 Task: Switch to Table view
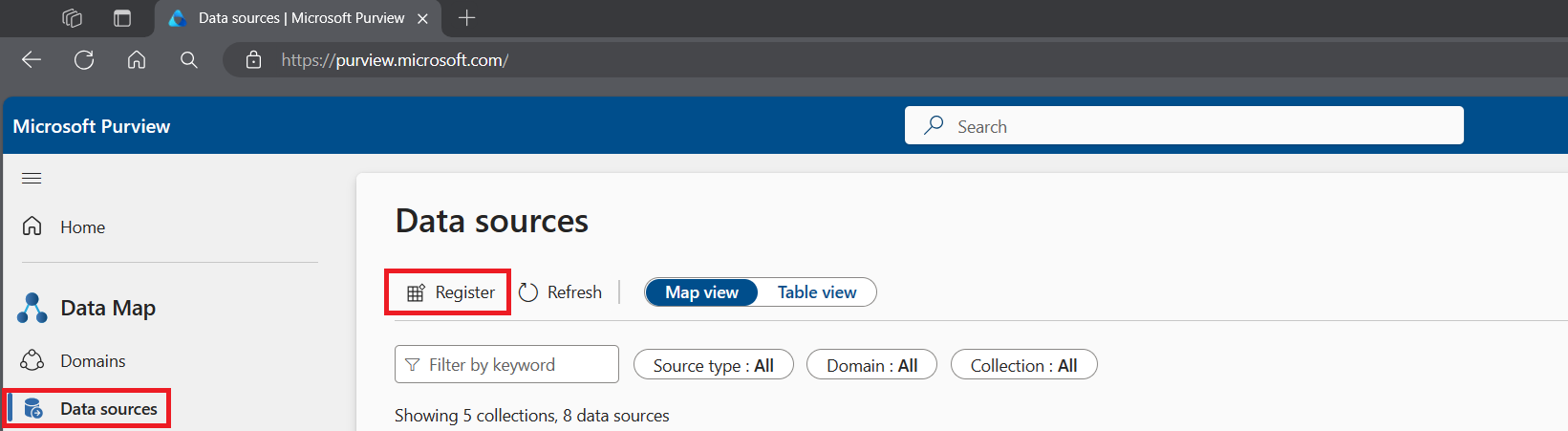[817, 292]
